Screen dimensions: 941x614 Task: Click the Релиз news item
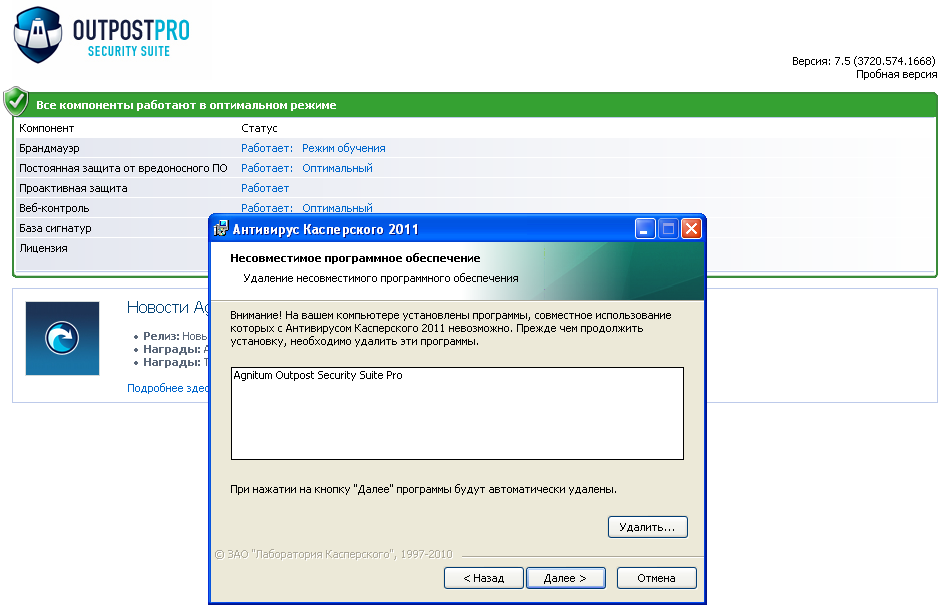175,336
